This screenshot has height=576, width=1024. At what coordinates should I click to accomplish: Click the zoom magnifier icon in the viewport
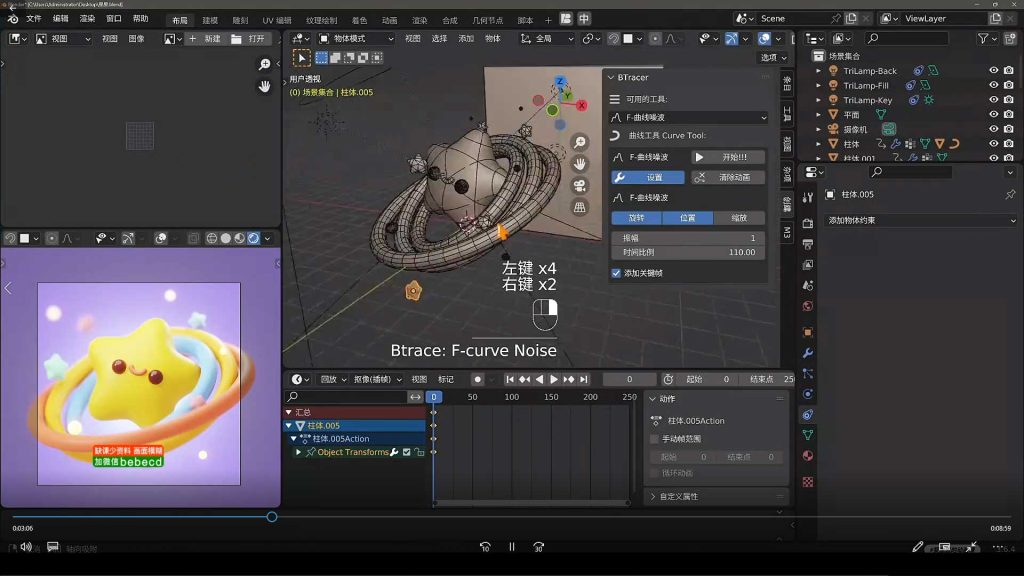click(x=580, y=143)
